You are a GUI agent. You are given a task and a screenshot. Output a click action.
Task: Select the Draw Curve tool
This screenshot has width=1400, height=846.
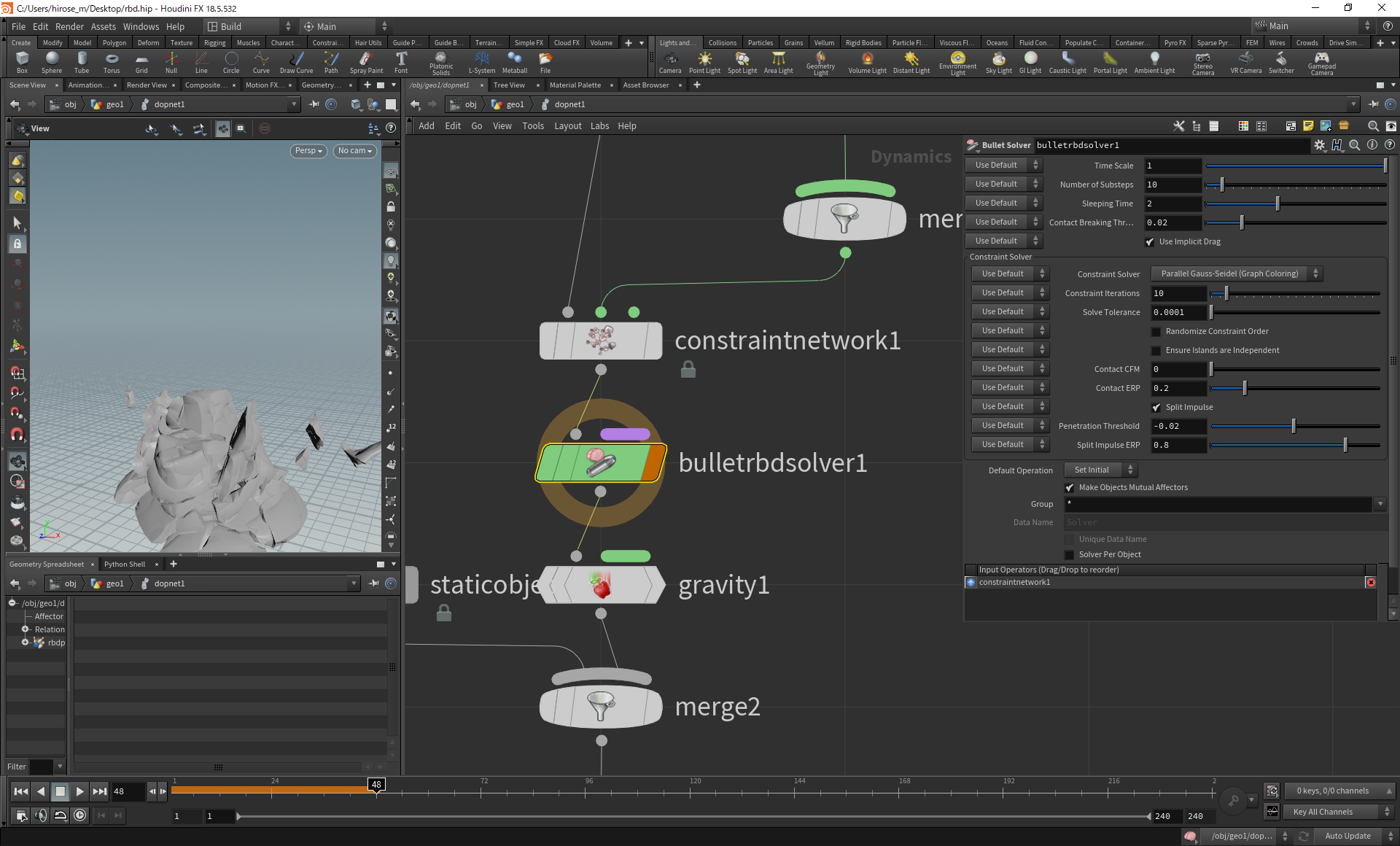pyautogui.click(x=296, y=63)
